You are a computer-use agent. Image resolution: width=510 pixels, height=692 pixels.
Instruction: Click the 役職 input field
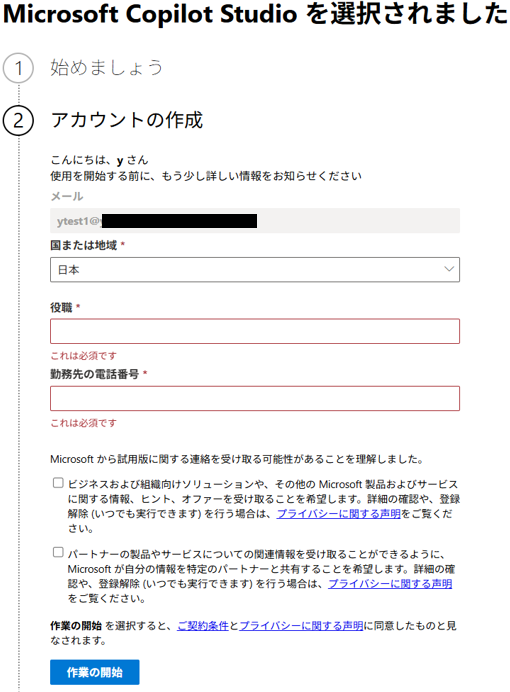(255, 331)
